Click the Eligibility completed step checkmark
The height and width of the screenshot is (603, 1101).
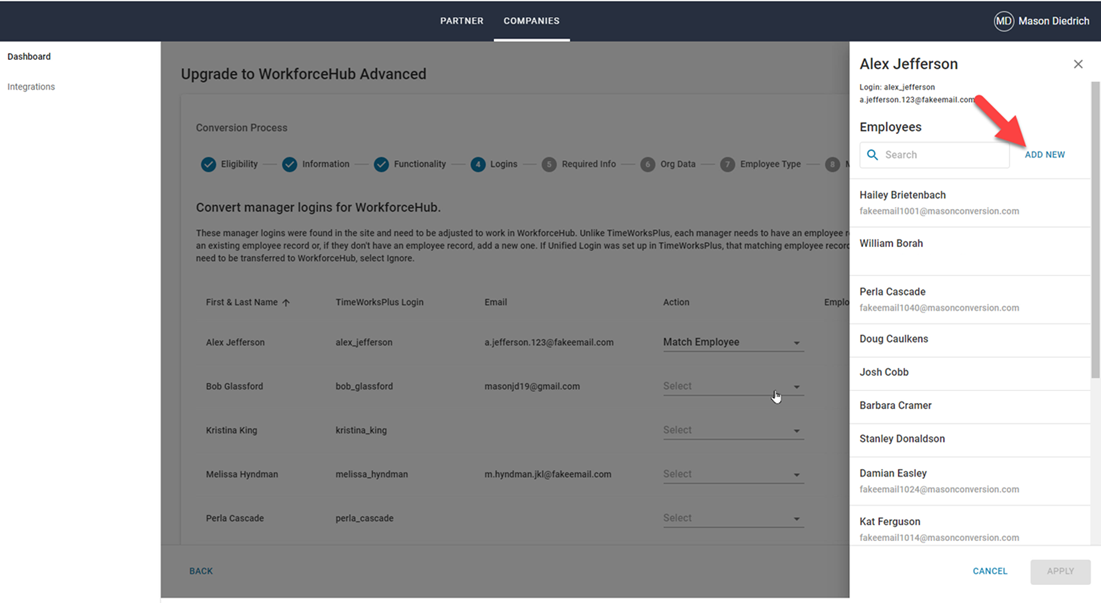pos(209,164)
